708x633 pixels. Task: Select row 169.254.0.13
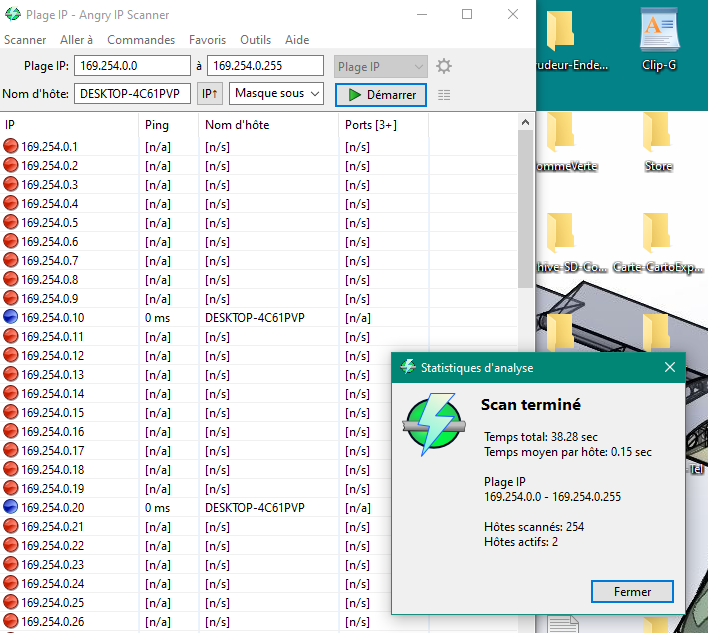pos(196,374)
